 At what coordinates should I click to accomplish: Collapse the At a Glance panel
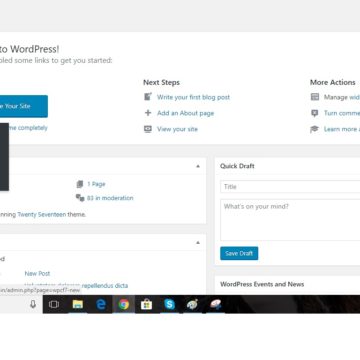(198, 166)
